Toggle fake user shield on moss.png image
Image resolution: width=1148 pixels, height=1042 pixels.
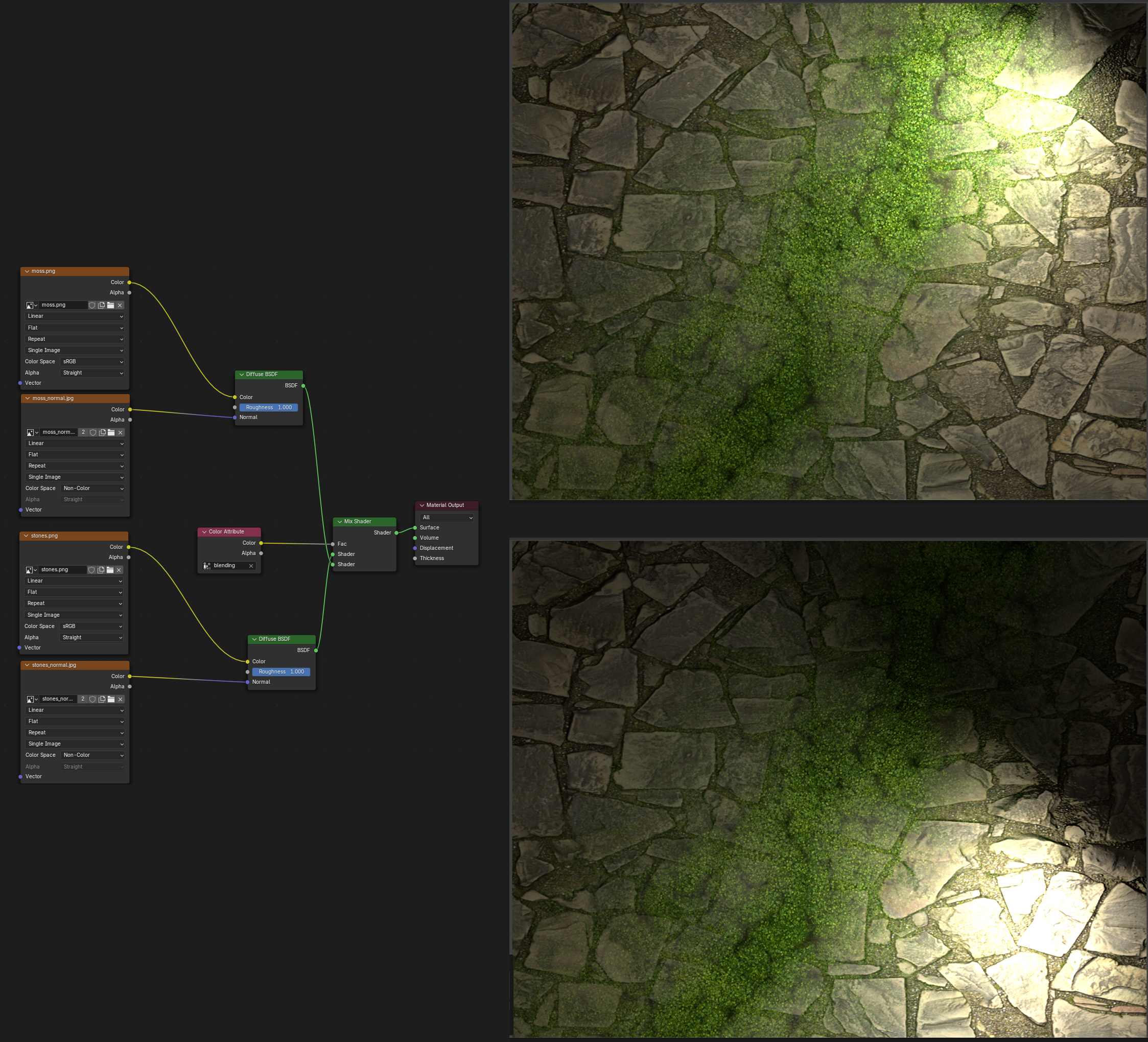point(91,306)
